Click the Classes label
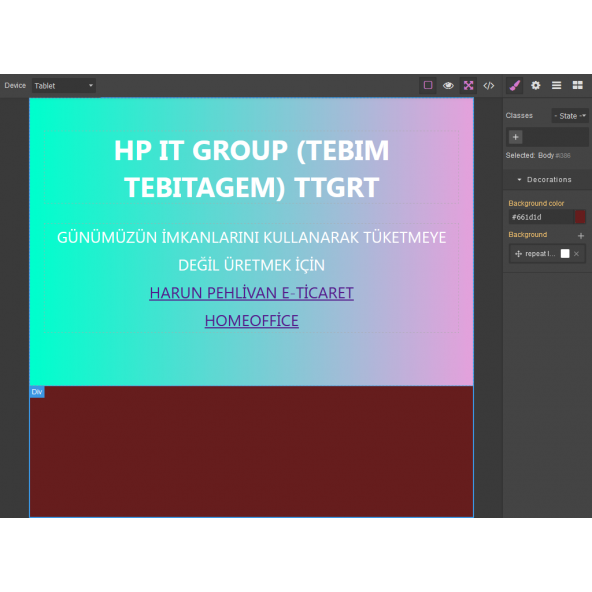The height and width of the screenshot is (592, 592). [x=519, y=116]
